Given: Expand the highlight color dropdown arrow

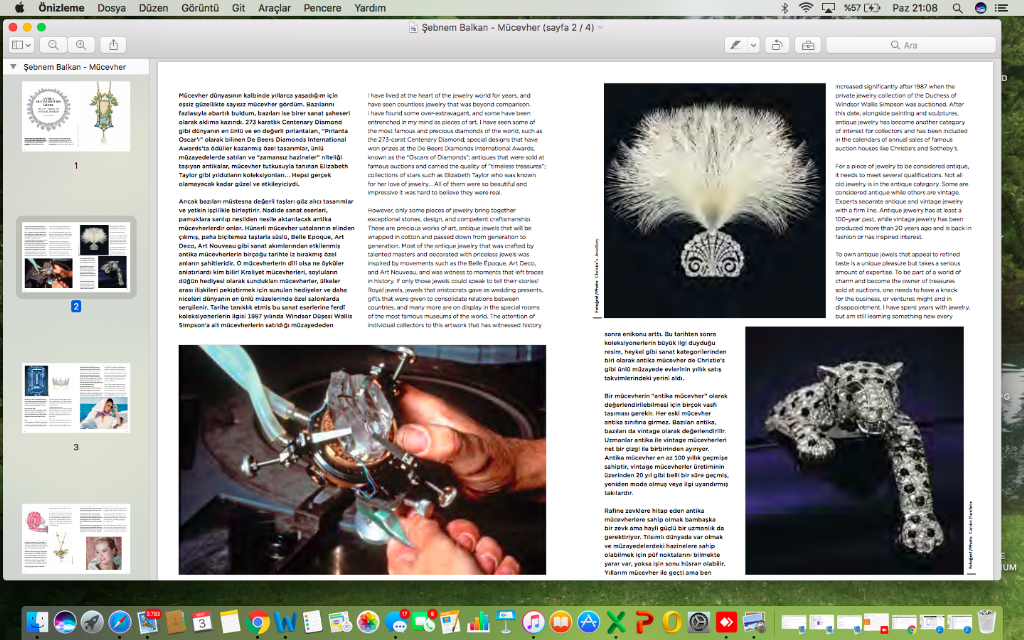Looking at the screenshot, I should tap(751, 45).
